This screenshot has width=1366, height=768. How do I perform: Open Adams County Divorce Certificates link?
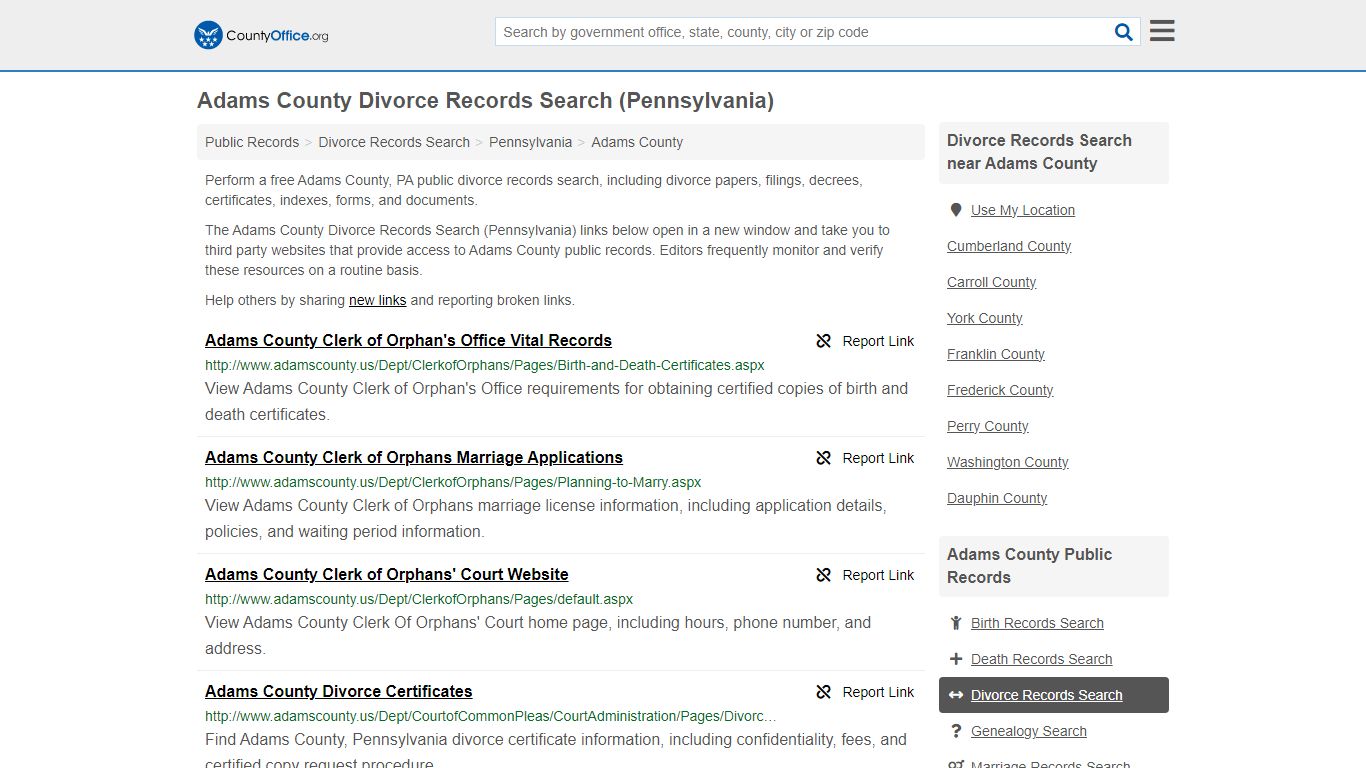point(339,692)
